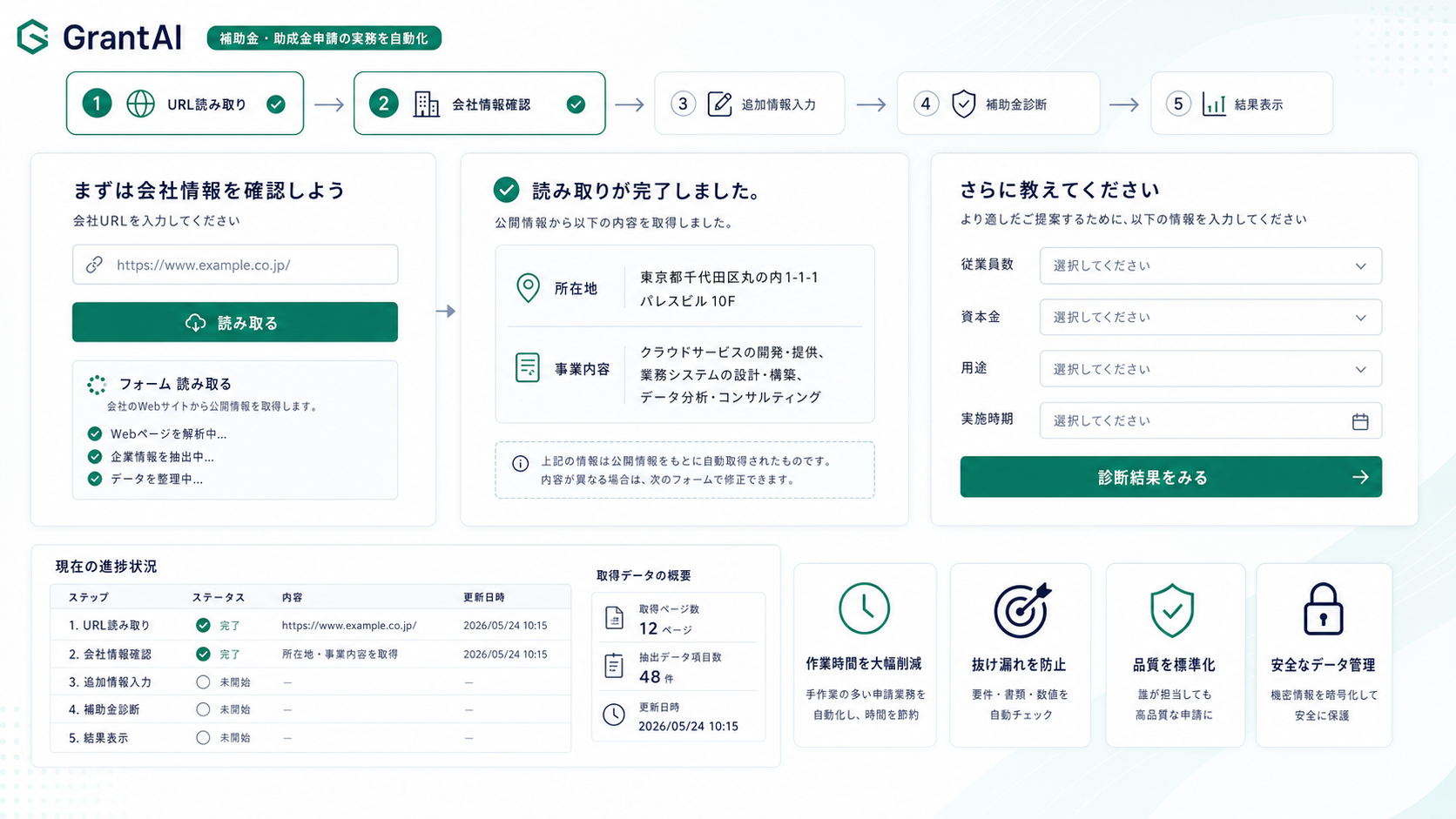Go to step 5 結果表示
Screen dimensions: 1456x819
pyautogui.click(x=1242, y=104)
